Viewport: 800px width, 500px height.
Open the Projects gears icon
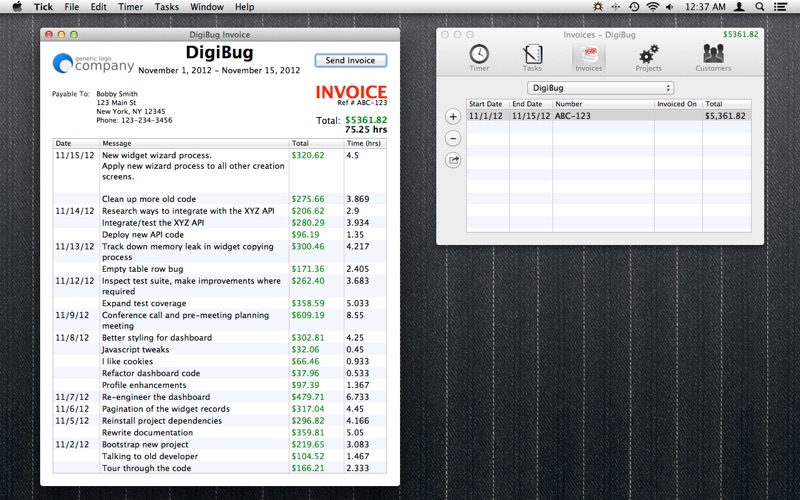pos(648,58)
